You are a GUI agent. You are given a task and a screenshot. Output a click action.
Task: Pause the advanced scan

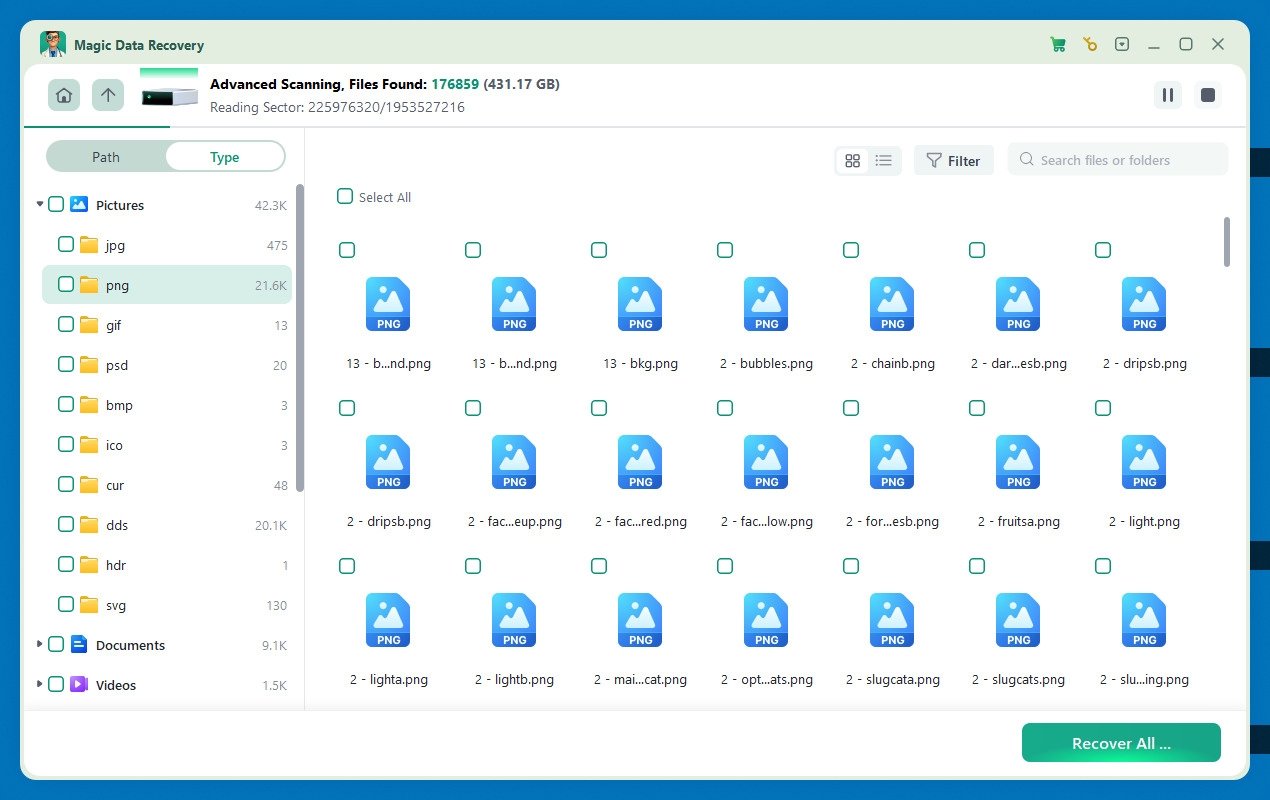click(x=1167, y=95)
